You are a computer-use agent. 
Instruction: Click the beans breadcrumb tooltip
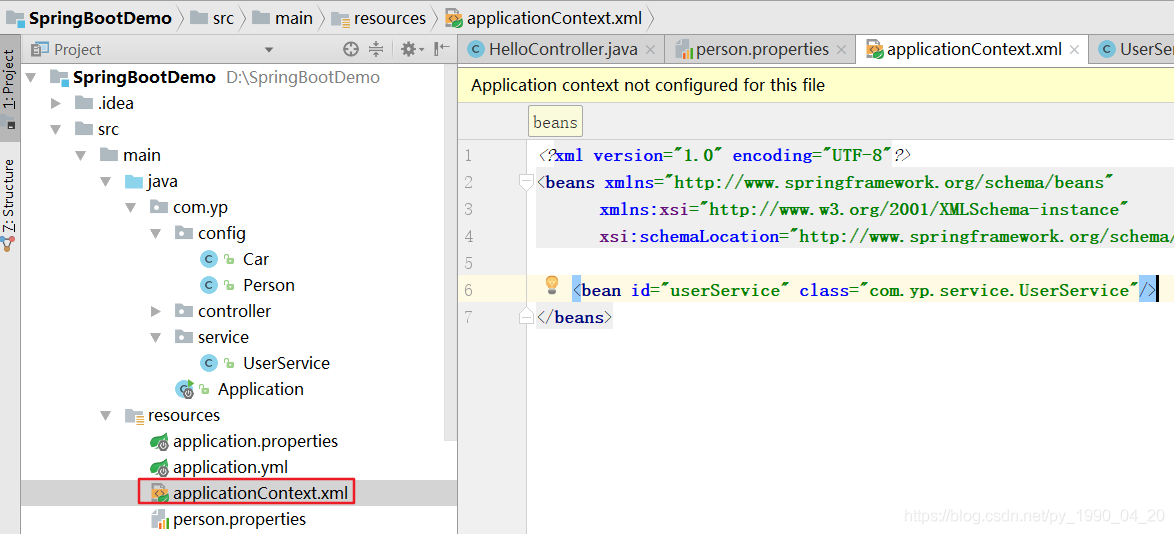click(x=556, y=122)
